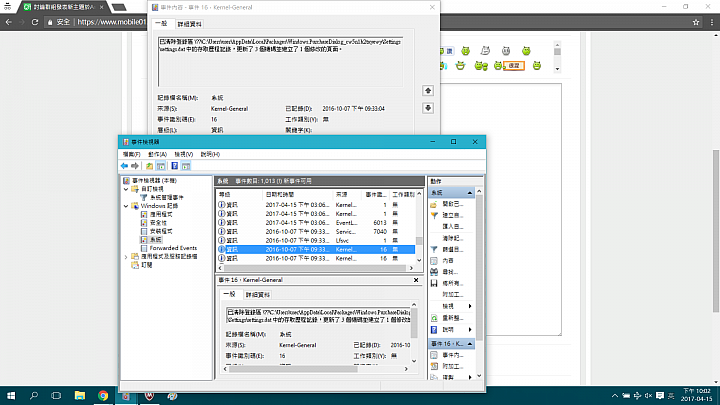Open 說明 submenu arrow in Actions pane
Viewport: 720px width, 405px height.
[x=470, y=330]
